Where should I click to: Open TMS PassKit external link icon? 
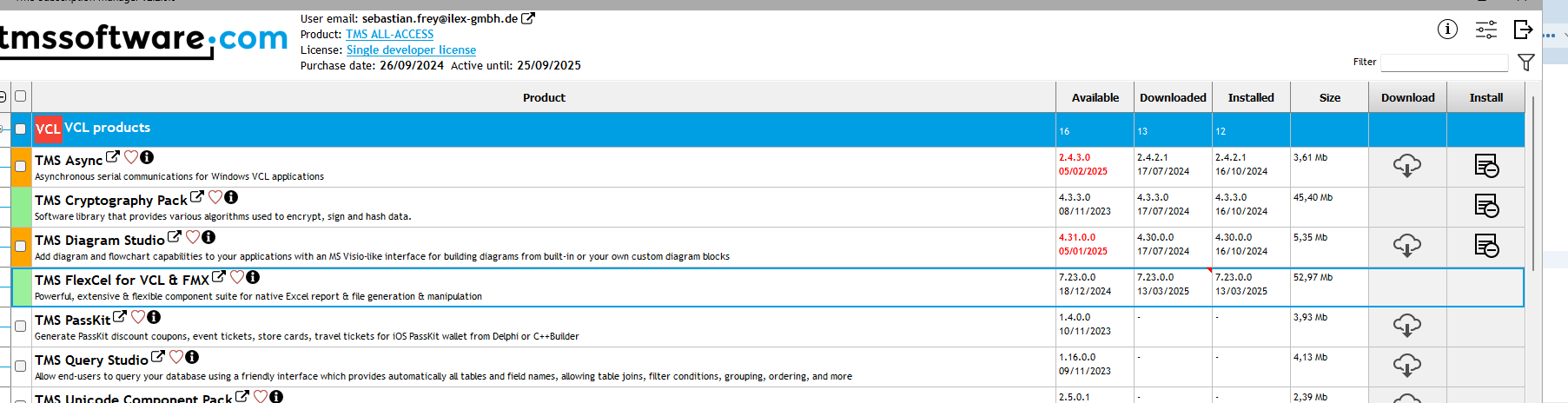tap(120, 317)
